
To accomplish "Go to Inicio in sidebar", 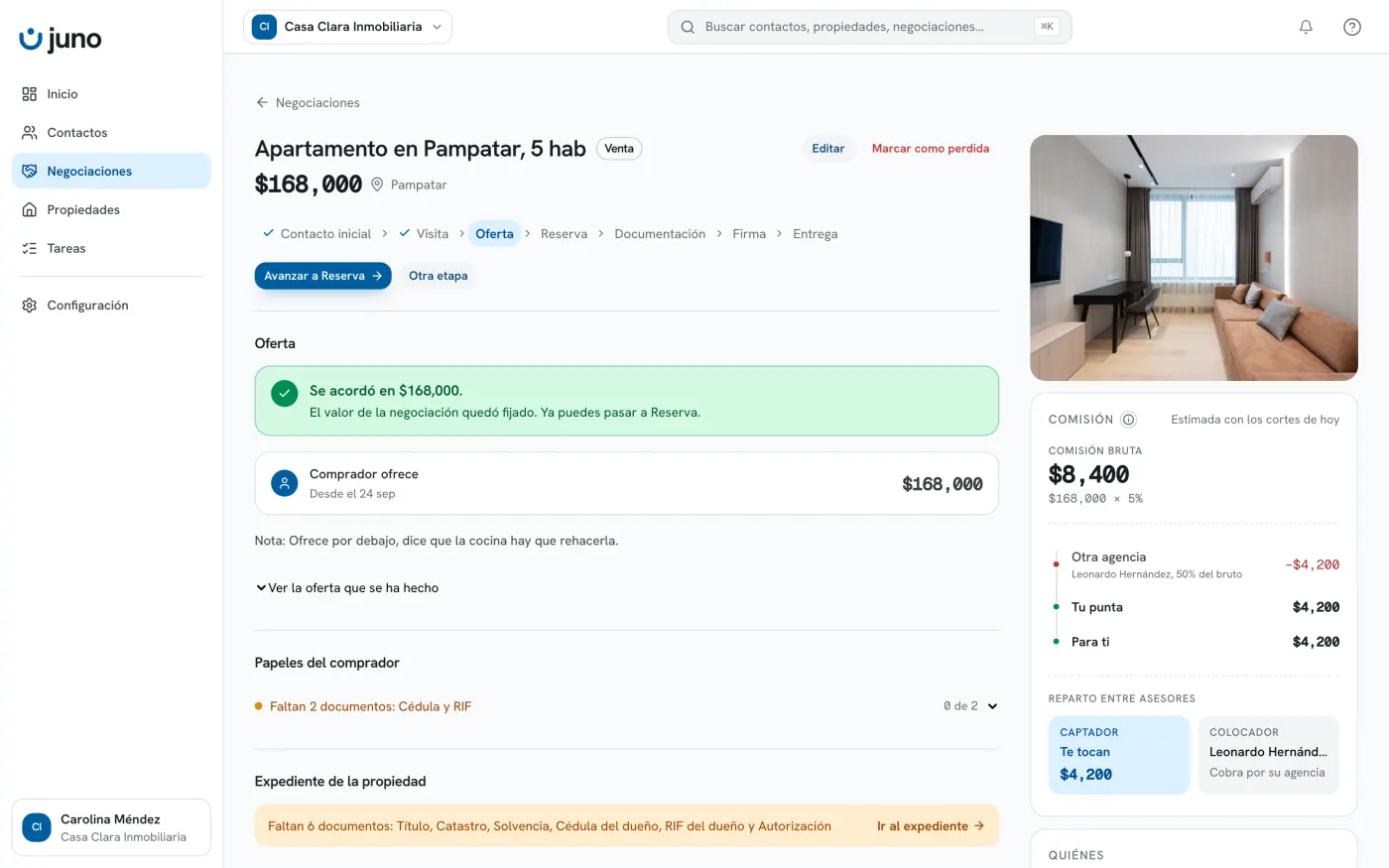I will coord(111,94).
